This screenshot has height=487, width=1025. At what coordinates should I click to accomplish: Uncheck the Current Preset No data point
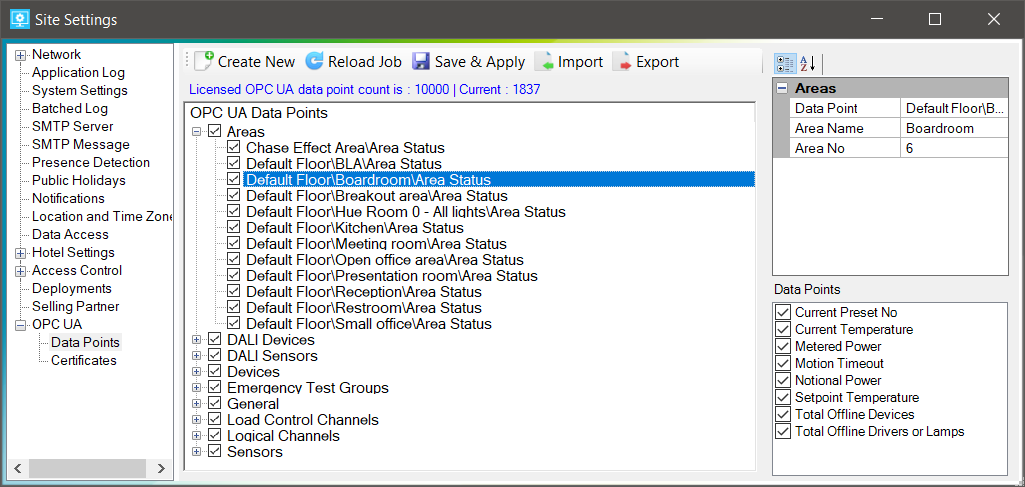pos(782,312)
